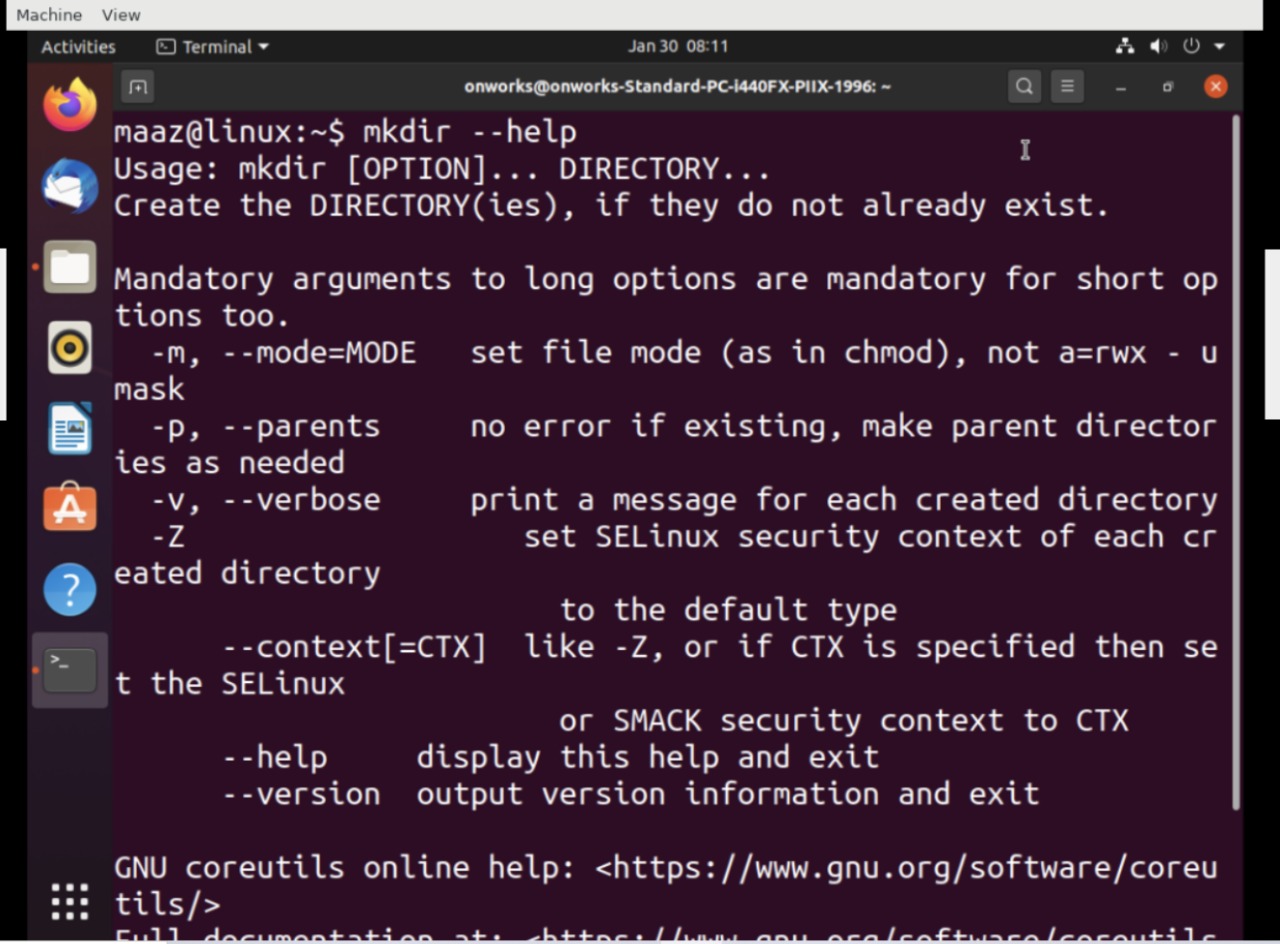Open the terminal hamburger menu
Screen dimensions: 1280x944
tap(1067, 87)
